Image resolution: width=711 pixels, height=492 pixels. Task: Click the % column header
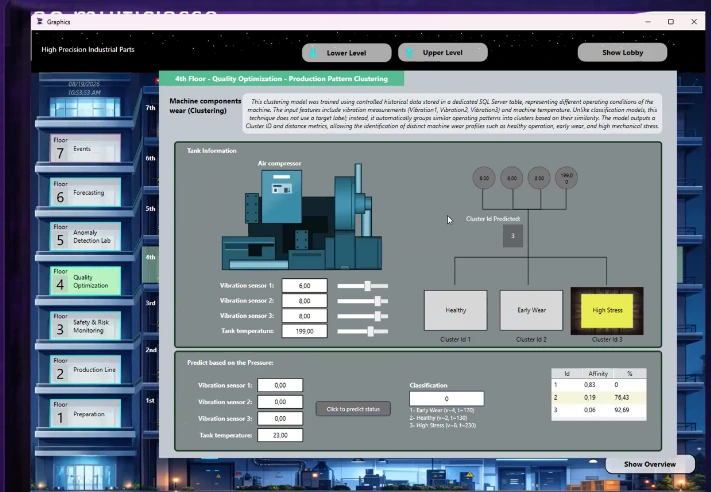point(629,374)
